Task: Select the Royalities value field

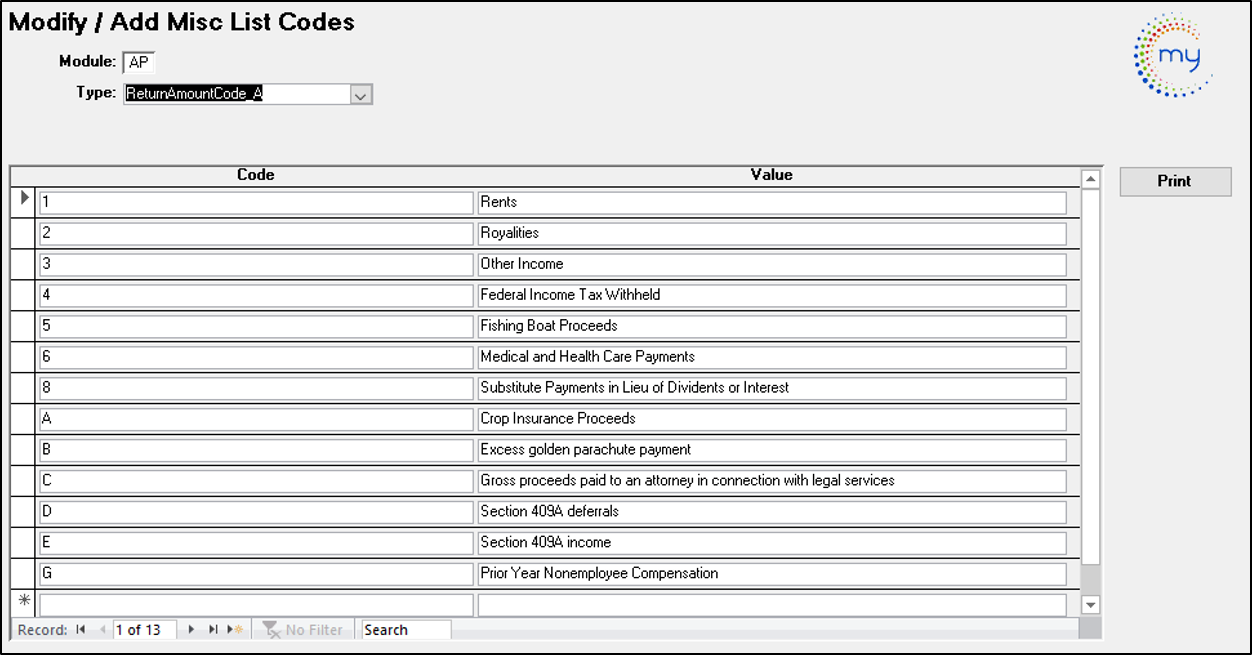Action: 771,233
